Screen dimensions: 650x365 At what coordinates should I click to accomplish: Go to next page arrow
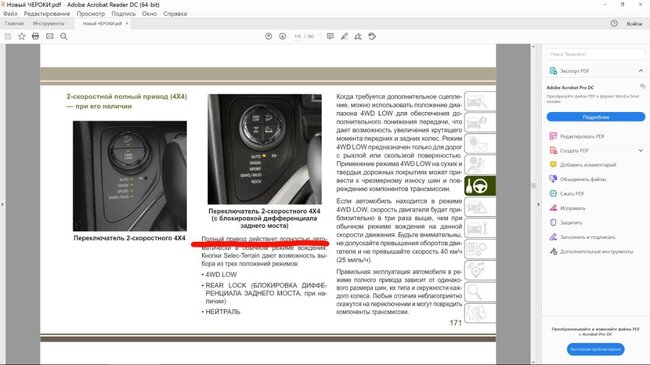pyautogui.click(x=282, y=36)
